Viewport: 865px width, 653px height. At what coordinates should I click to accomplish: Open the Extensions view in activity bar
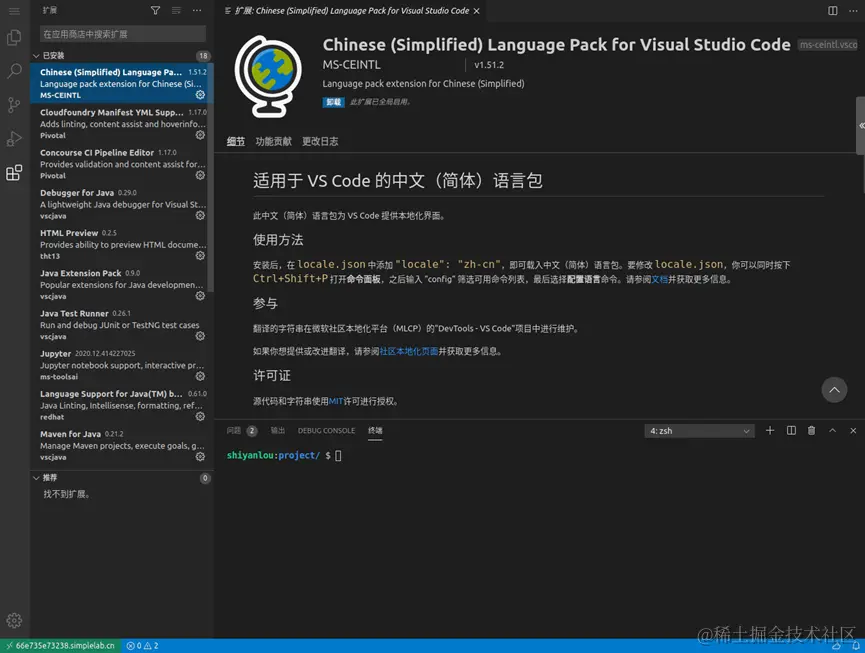click(14, 173)
